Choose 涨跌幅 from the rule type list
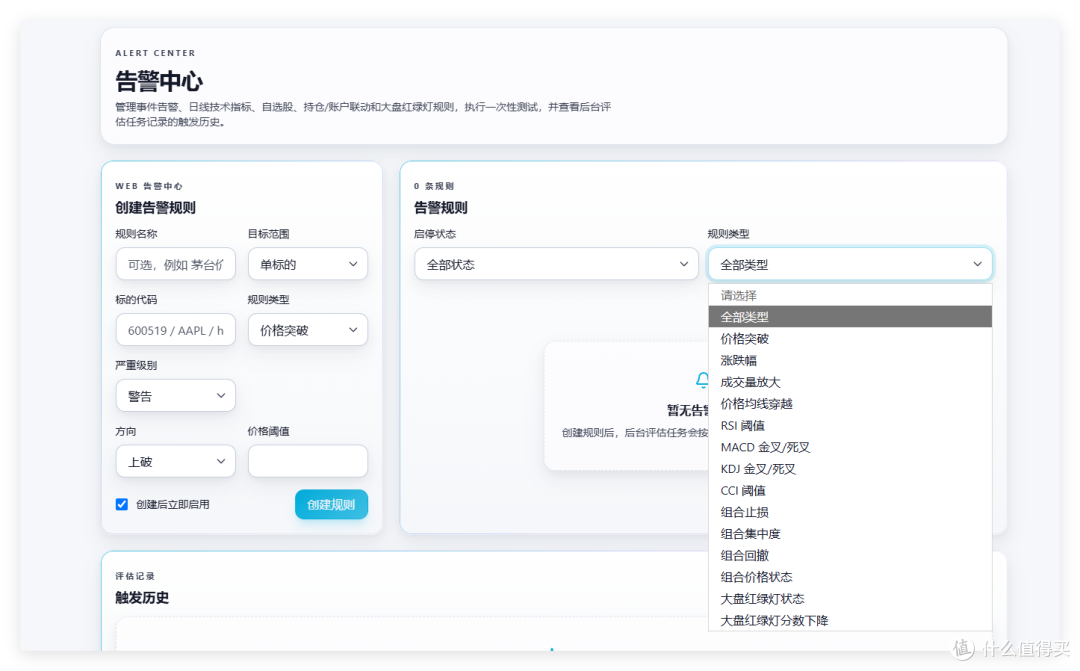Image resolution: width=1080 pixels, height=671 pixels. click(x=850, y=360)
